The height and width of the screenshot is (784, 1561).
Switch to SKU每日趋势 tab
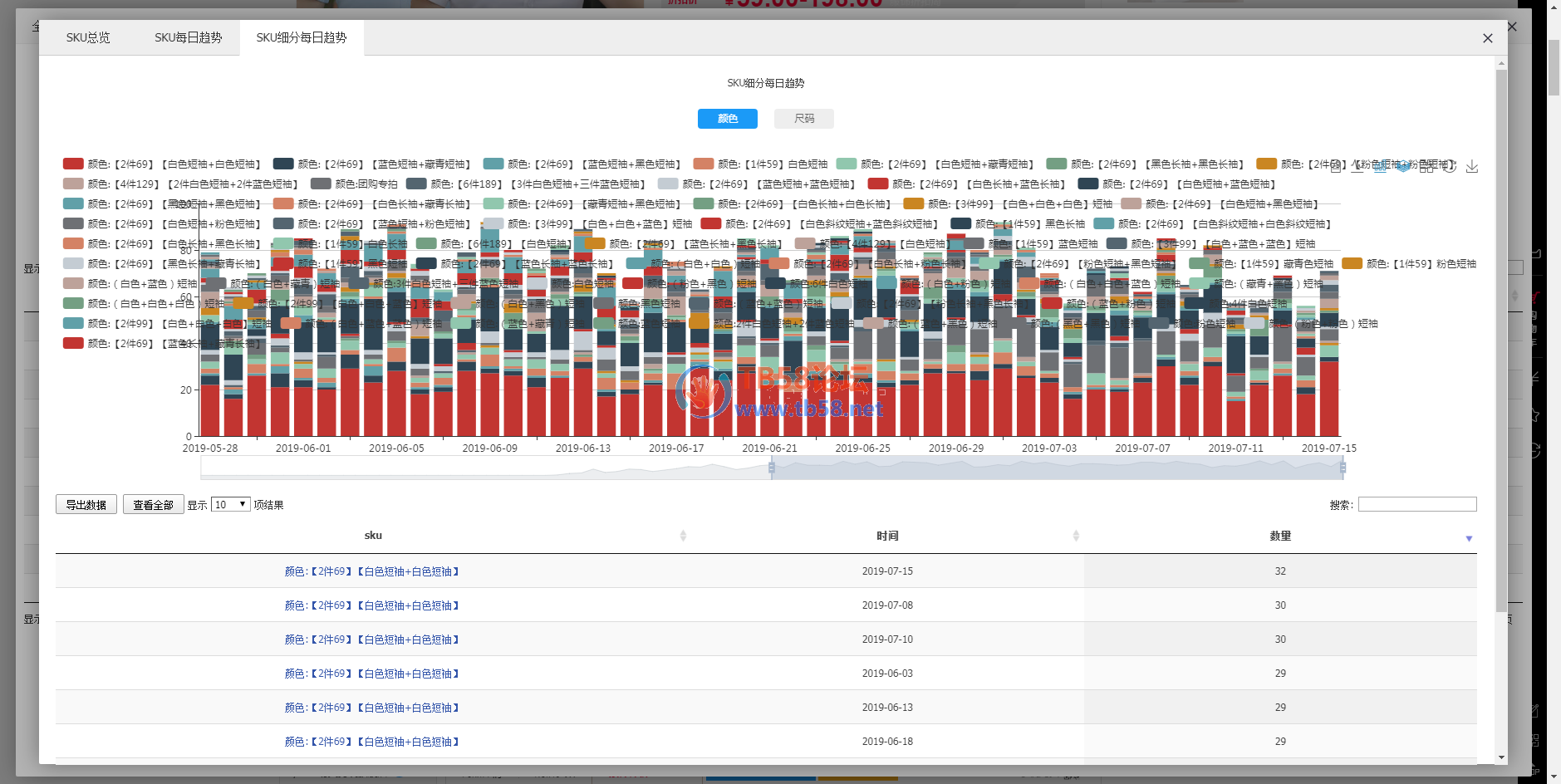click(x=188, y=38)
